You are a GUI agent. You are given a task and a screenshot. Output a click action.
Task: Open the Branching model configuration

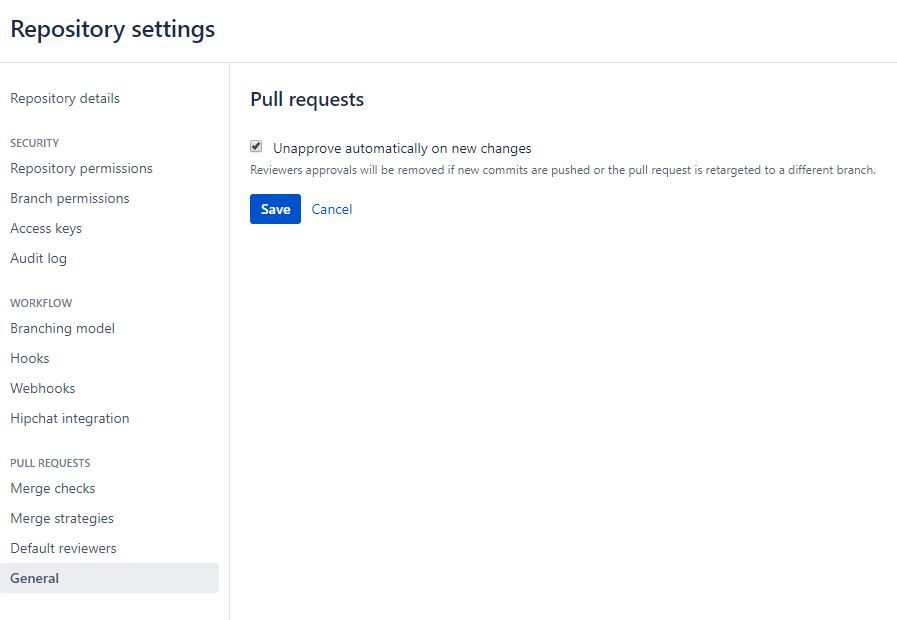(62, 328)
